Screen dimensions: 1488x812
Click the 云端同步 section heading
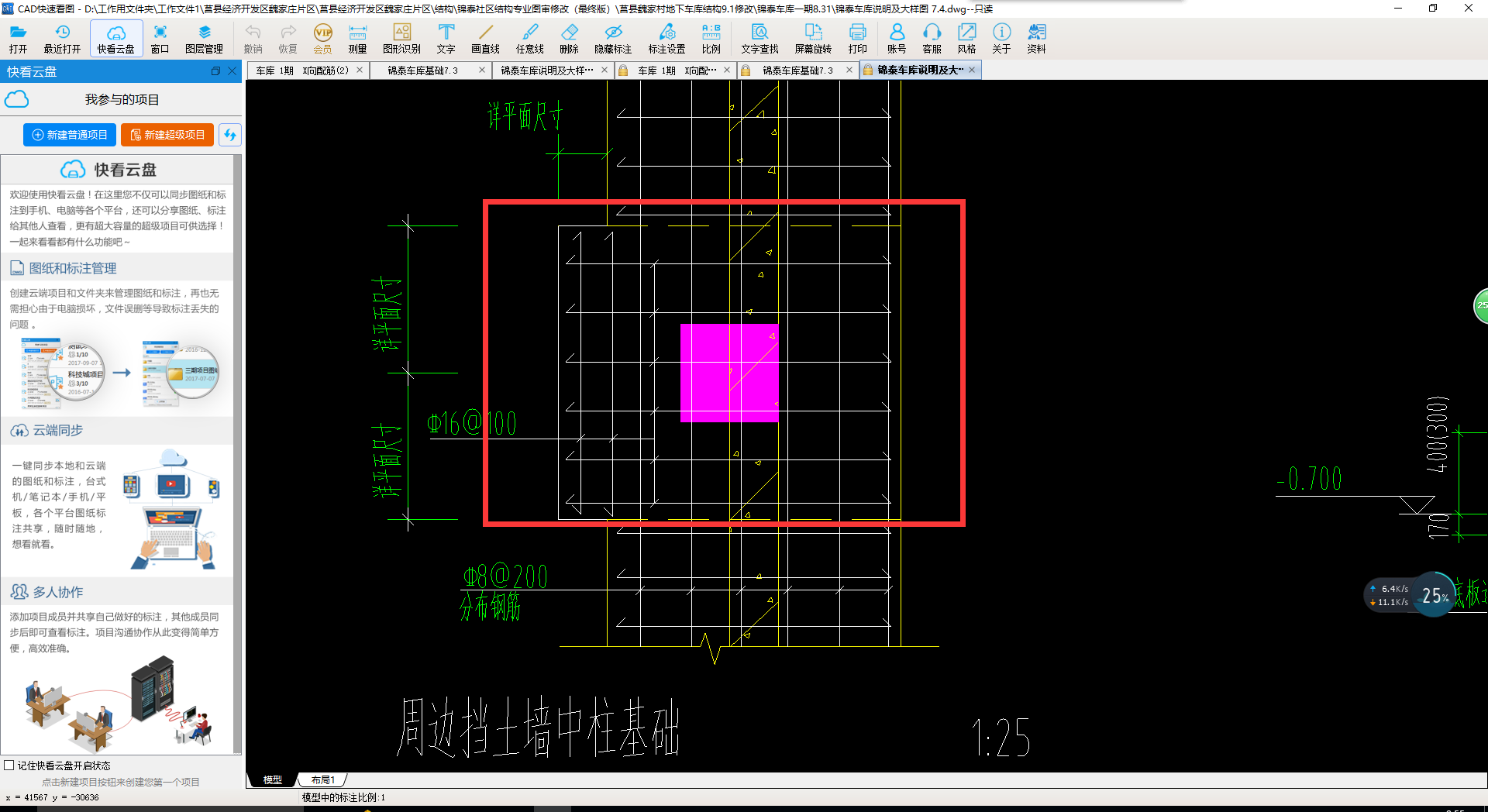57,430
